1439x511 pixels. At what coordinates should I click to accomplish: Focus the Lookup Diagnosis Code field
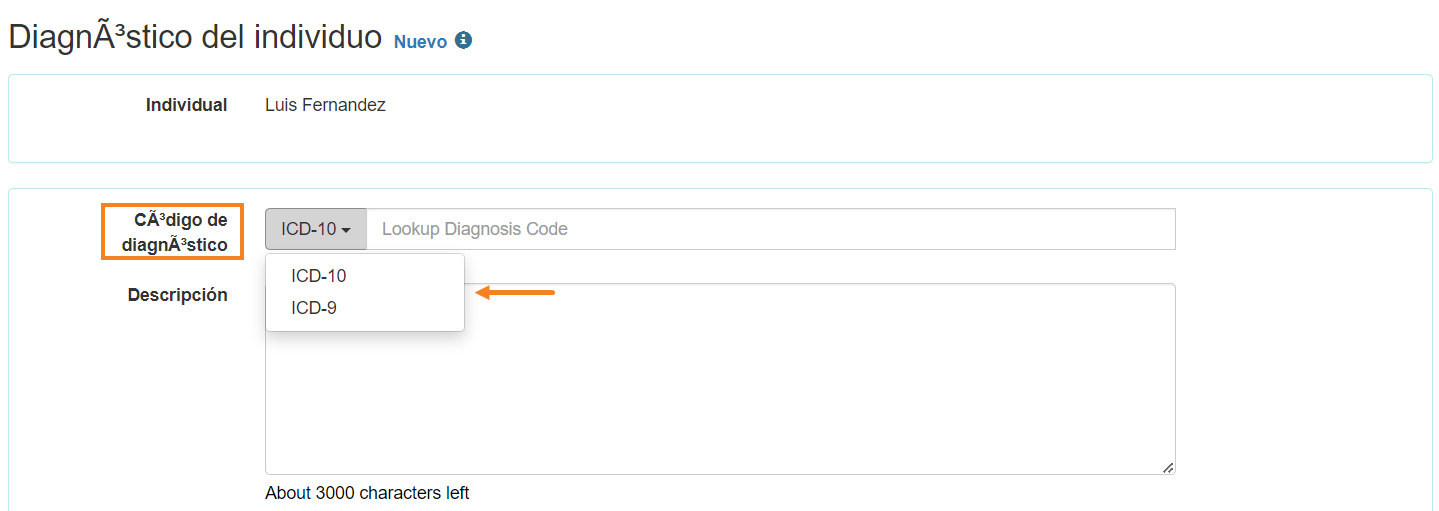pyautogui.click(x=771, y=229)
